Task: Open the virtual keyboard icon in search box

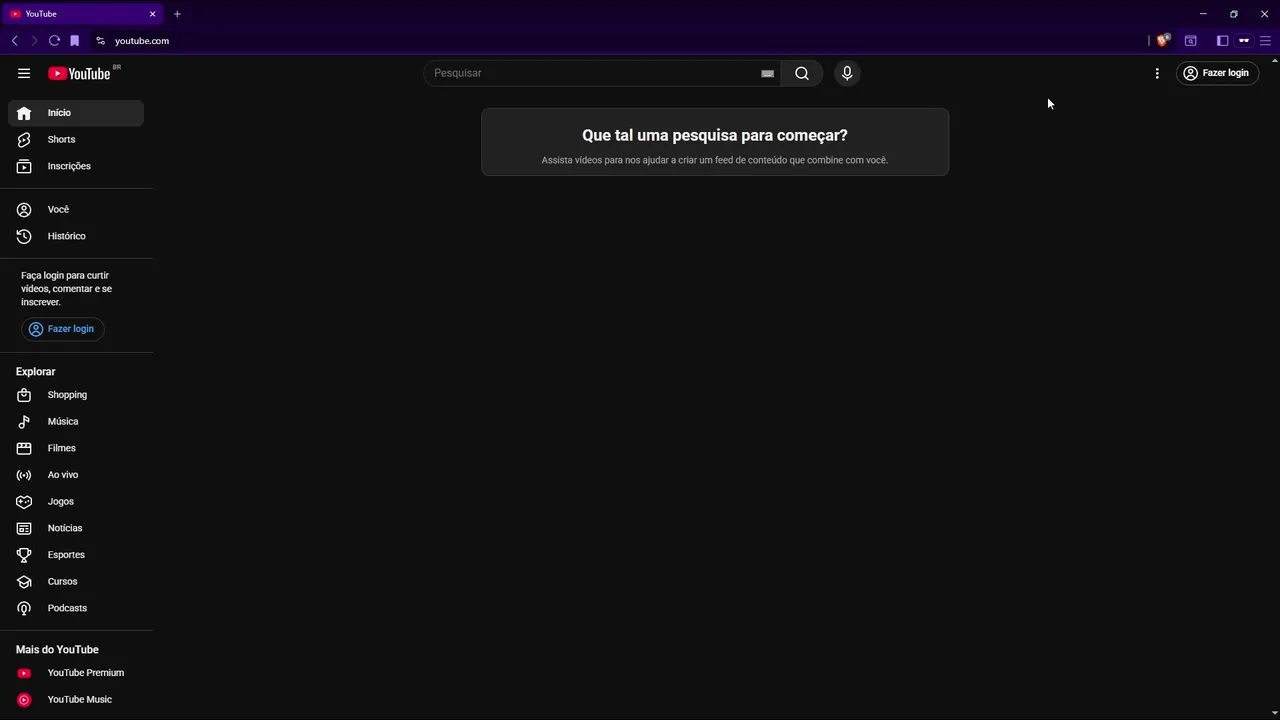Action: click(767, 73)
